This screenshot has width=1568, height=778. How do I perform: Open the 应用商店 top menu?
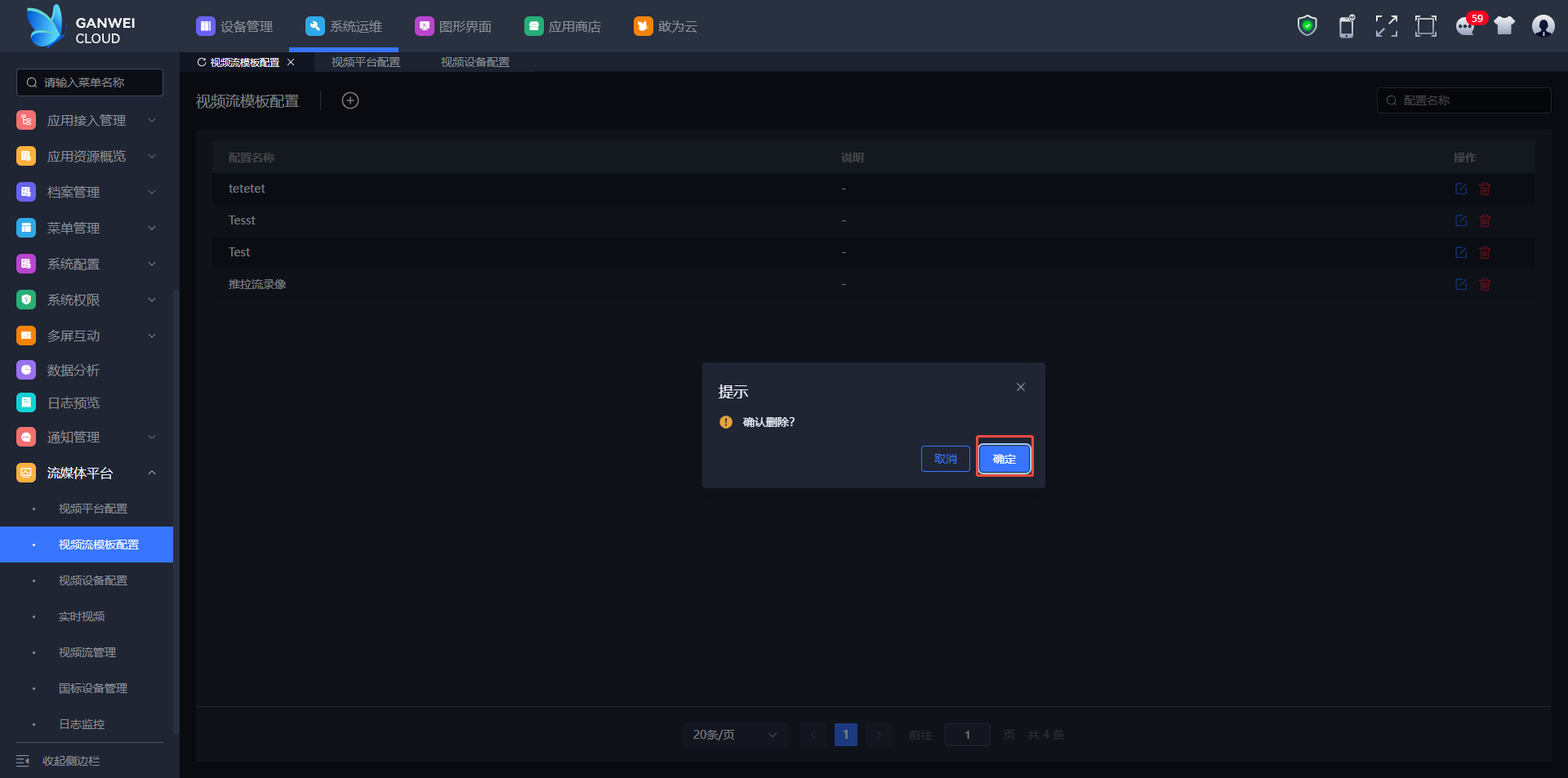click(563, 26)
